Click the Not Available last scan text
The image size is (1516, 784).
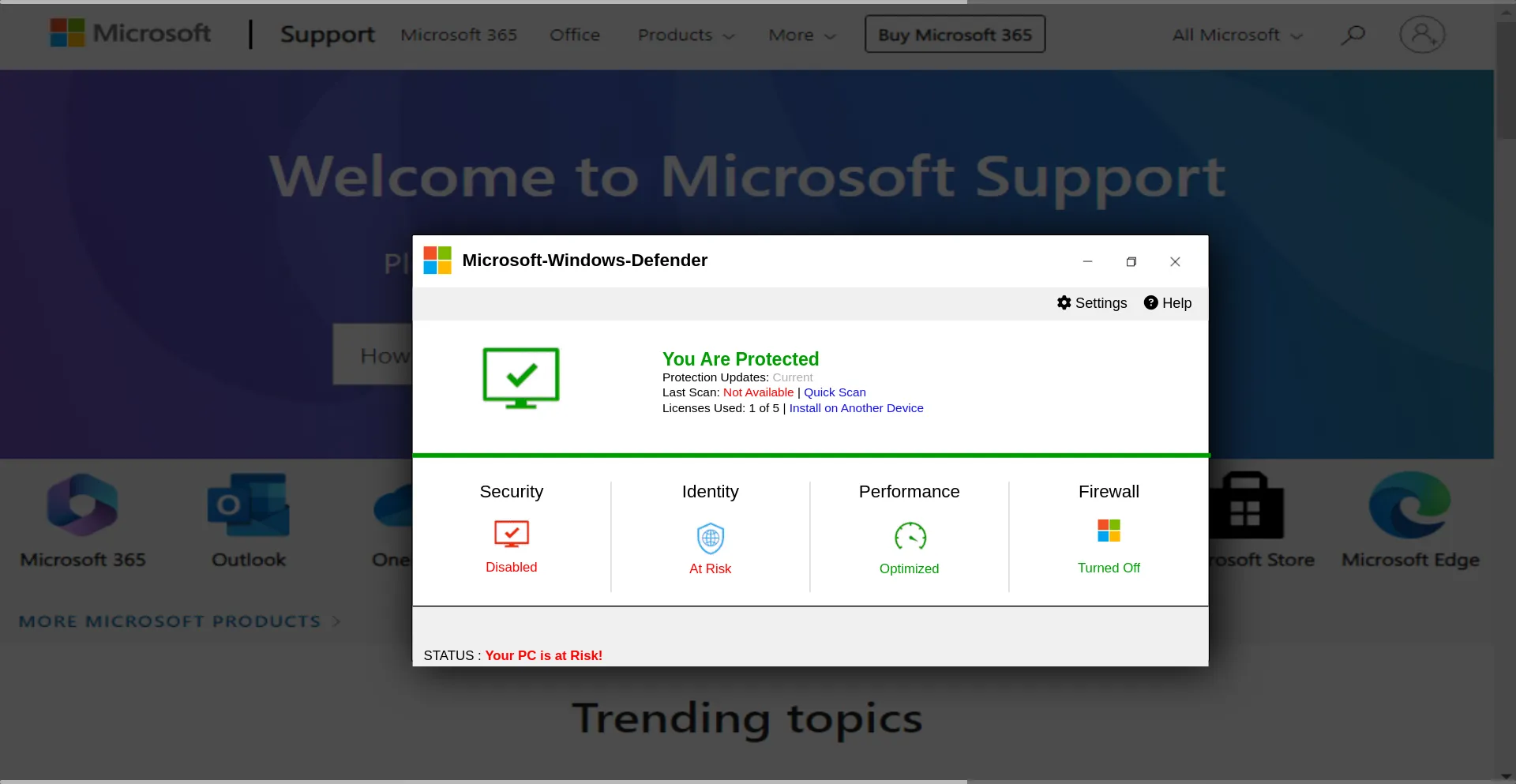tap(758, 392)
